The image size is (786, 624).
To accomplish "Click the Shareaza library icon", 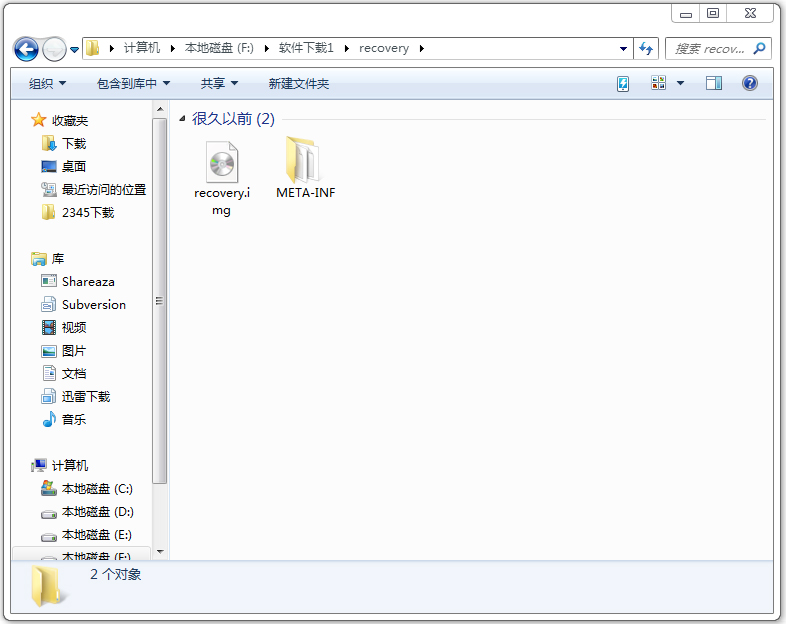I will click(49, 281).
